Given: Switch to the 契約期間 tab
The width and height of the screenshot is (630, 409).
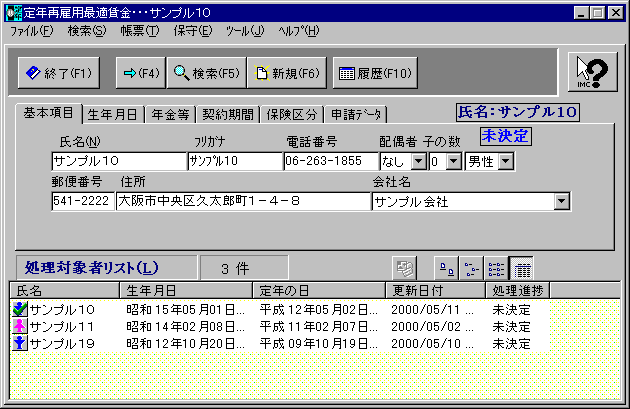Looking at the screenshot, I should click(228, 115).
